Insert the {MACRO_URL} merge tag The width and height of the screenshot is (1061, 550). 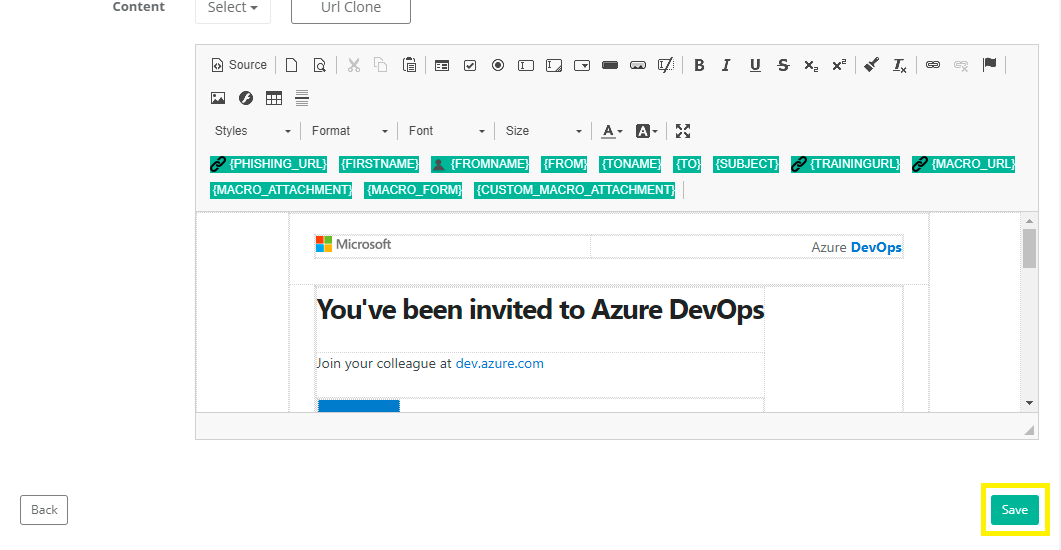coord(964,164)
